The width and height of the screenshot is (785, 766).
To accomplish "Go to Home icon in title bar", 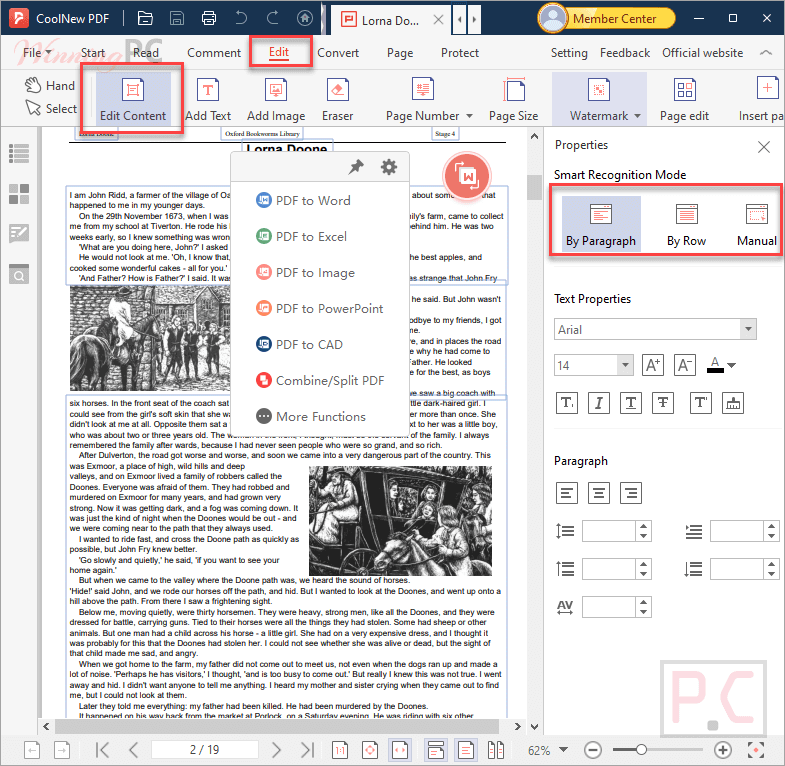I will [304, 19].
